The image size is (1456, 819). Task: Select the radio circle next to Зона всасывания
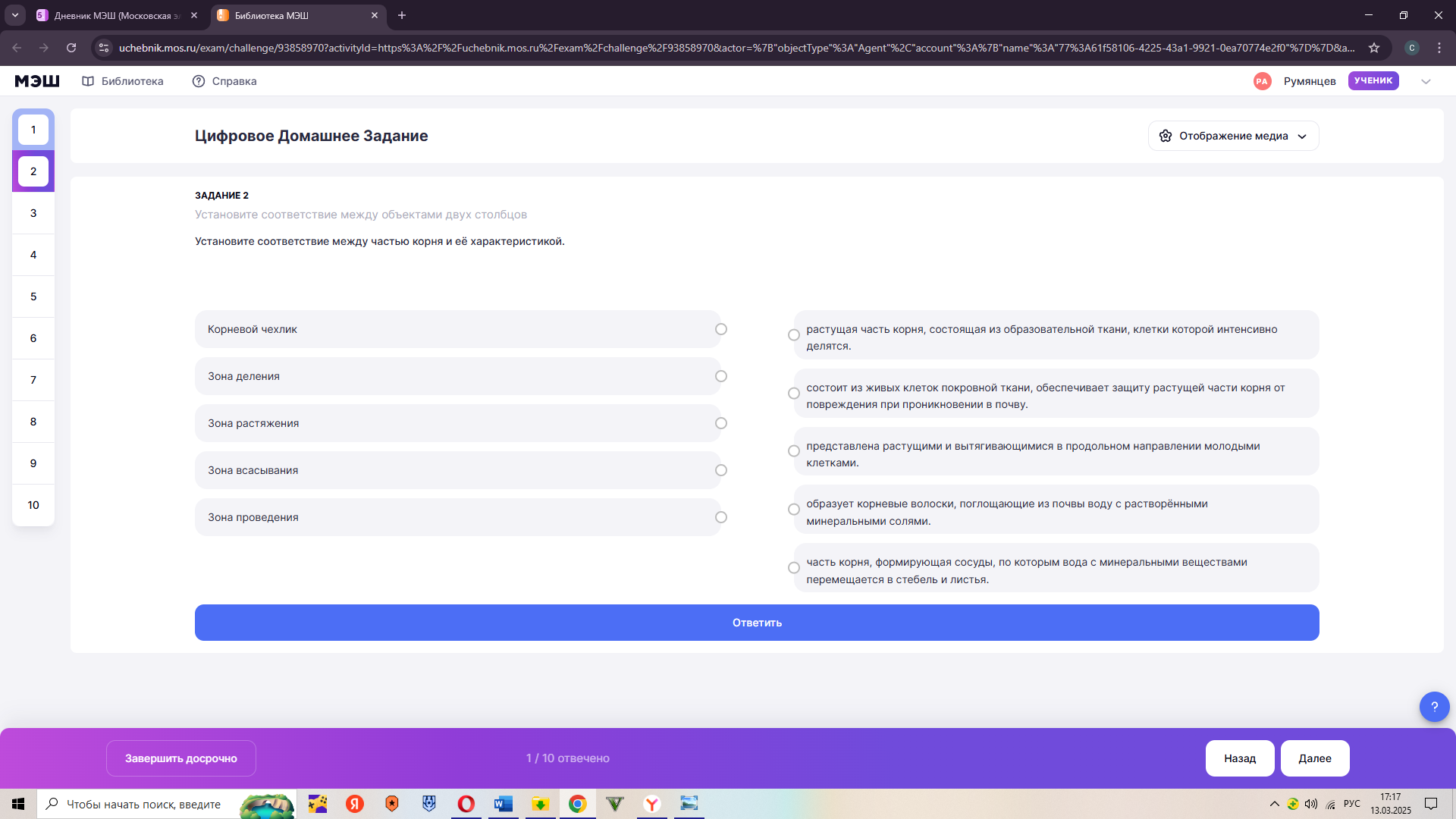[721, 470]
